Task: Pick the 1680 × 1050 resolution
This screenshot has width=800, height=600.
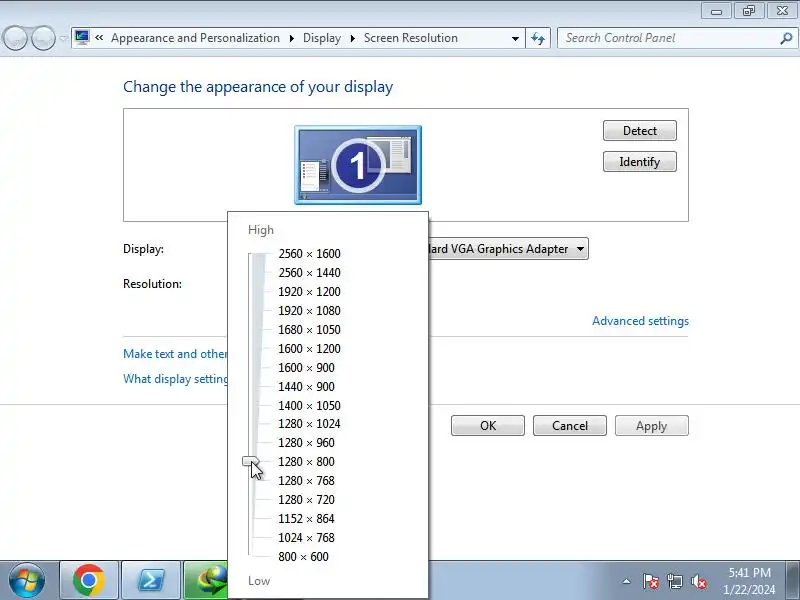Action: 309,330
